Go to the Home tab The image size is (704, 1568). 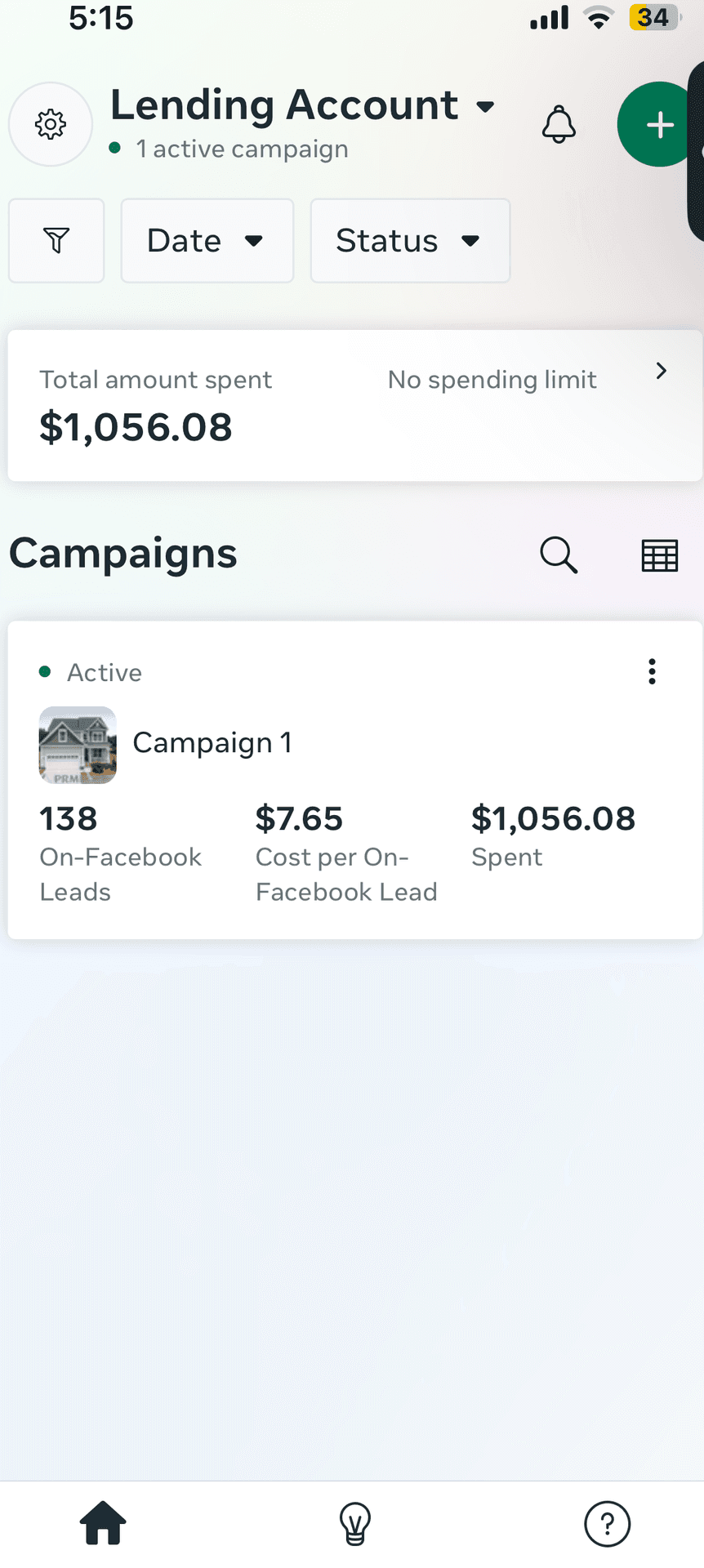click(103, 1523)
